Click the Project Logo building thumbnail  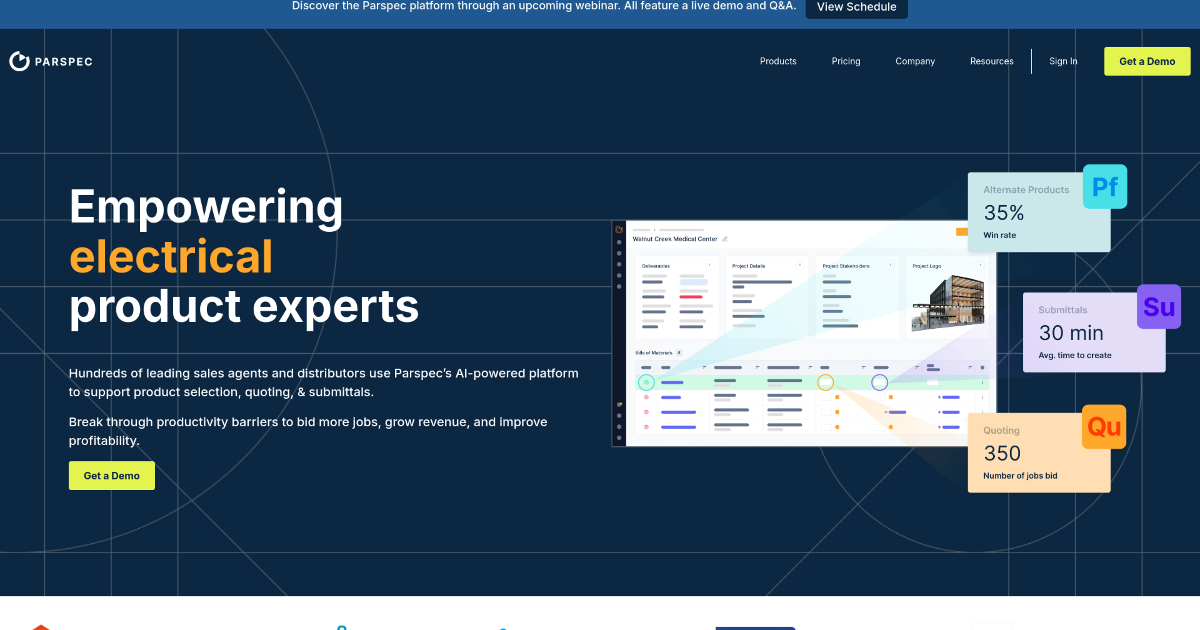tap(951, 301)
